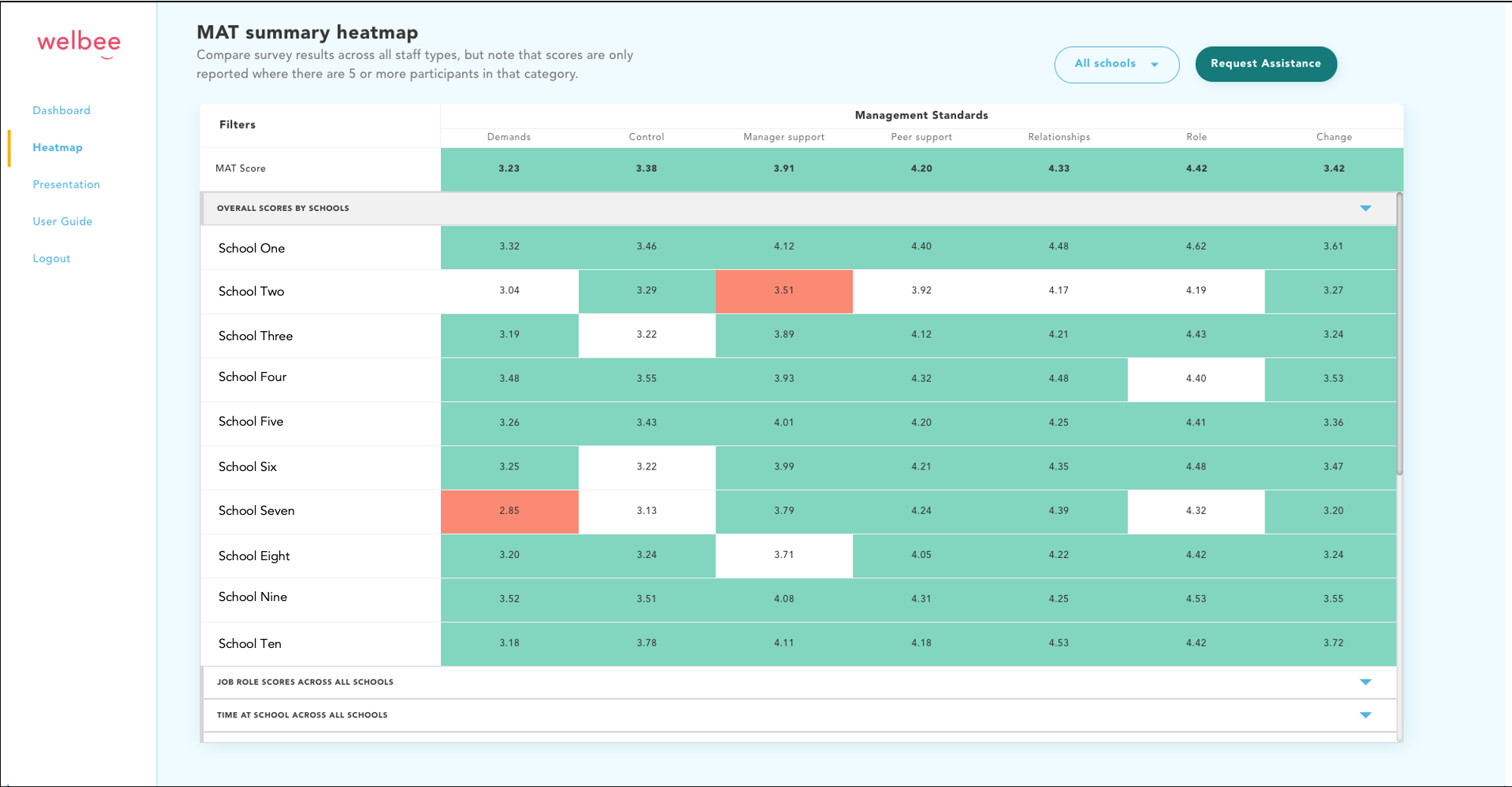
Task: Click the Demands column header
Action: pos(508,137)
